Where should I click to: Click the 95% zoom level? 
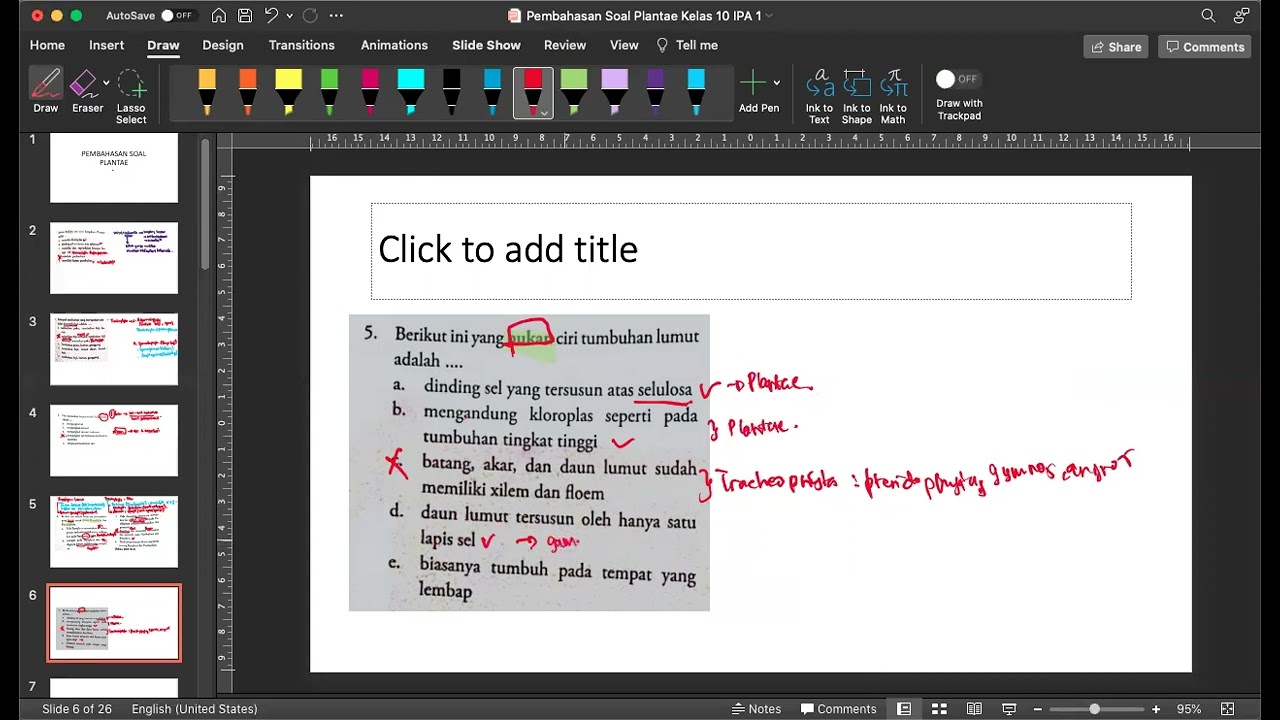pyautogui.click(x=1189, y=709)
